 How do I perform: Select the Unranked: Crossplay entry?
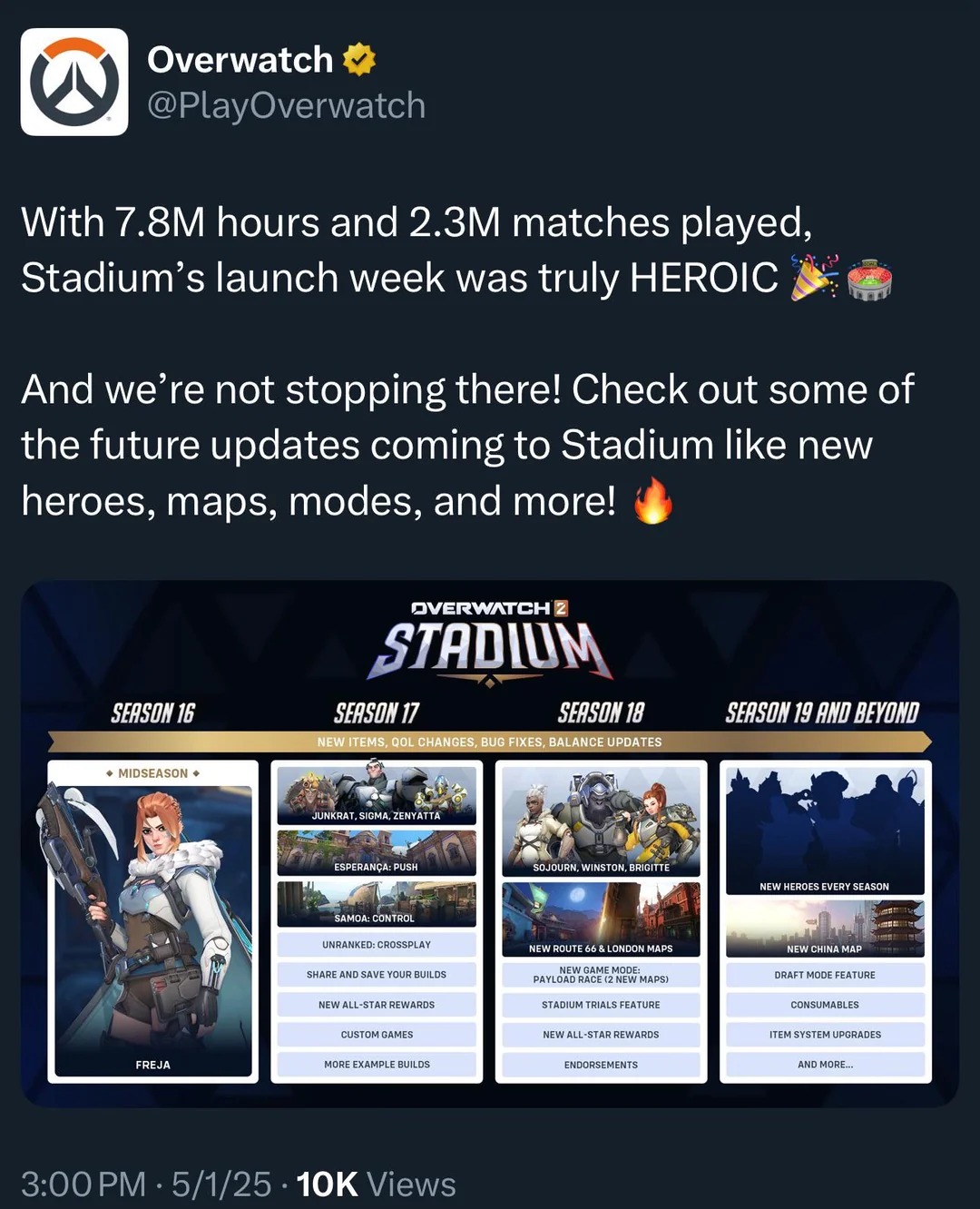point(377,945)
